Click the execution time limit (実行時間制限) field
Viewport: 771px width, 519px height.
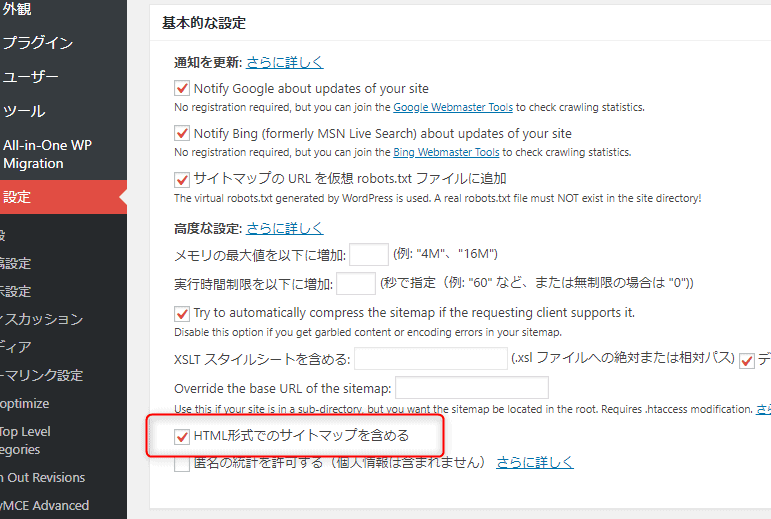pos(356,283)
